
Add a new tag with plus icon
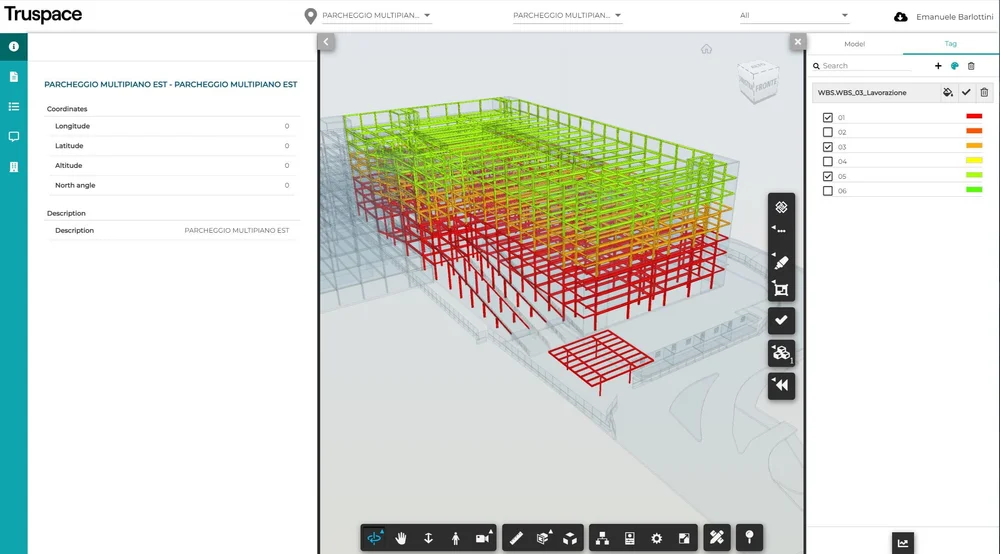pyautogui.click(x=938, y=66)
